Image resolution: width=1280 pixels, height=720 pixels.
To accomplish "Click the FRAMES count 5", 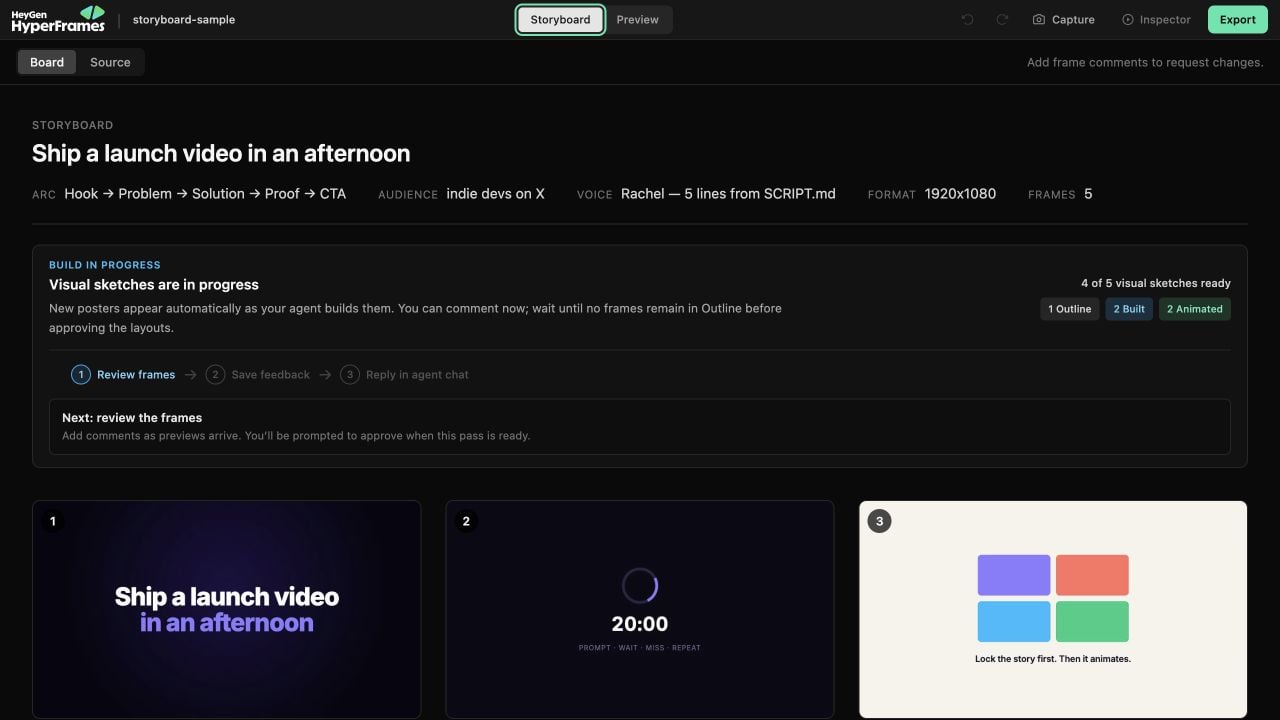I will (x=1088, y=194).
